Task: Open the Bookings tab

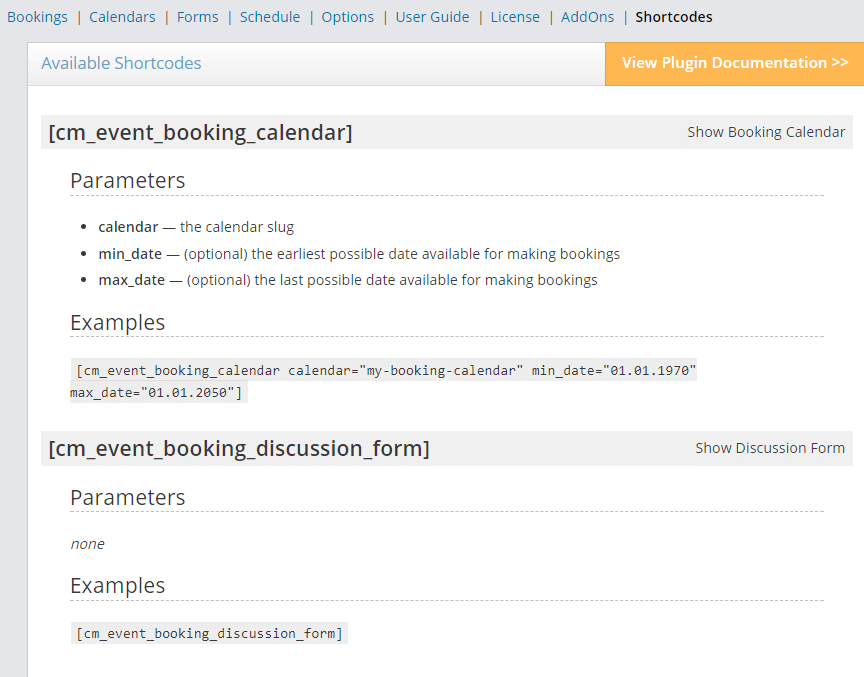Action: 37,17
